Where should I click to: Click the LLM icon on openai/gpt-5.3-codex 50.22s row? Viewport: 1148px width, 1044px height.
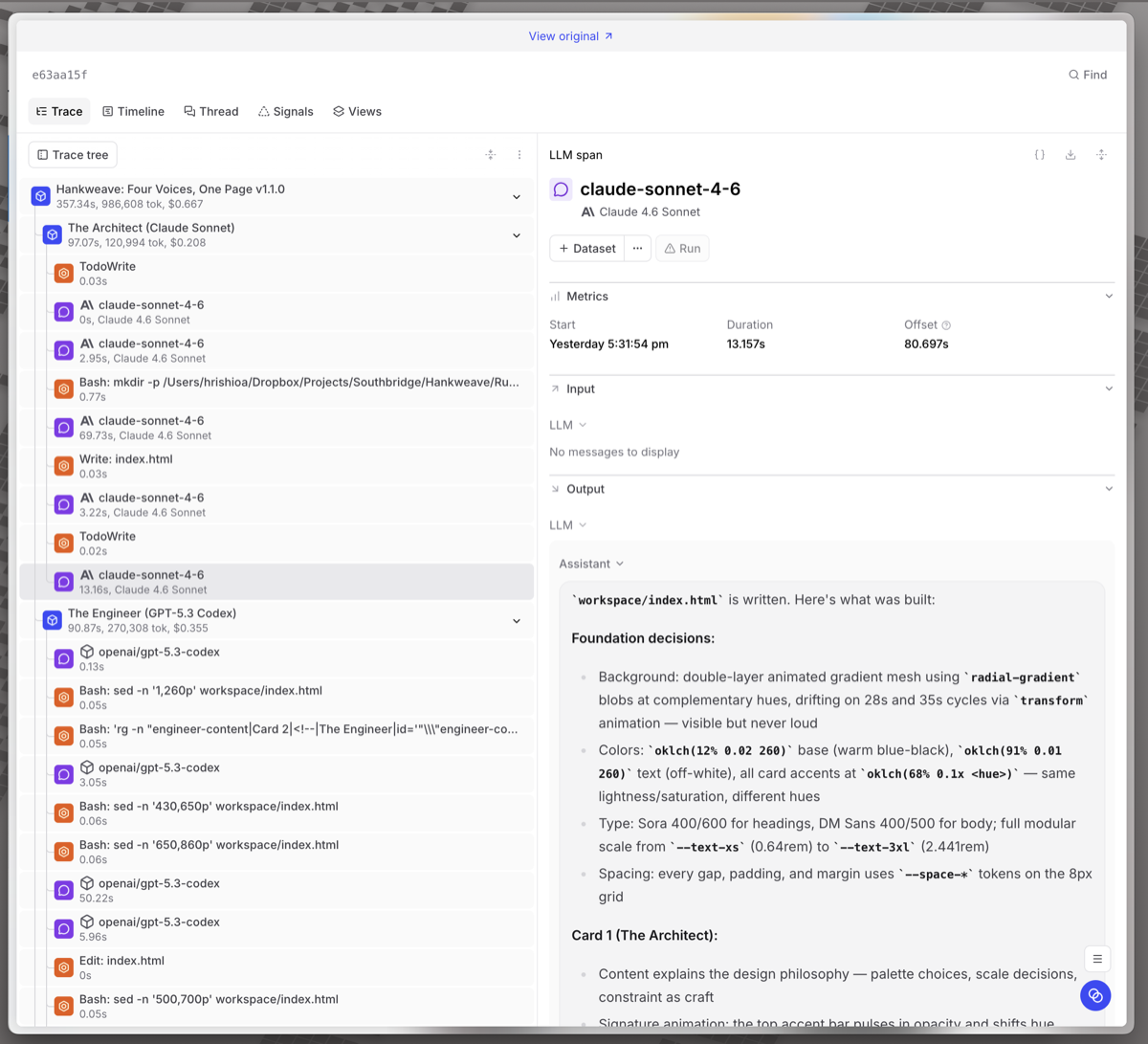point(64,890)
